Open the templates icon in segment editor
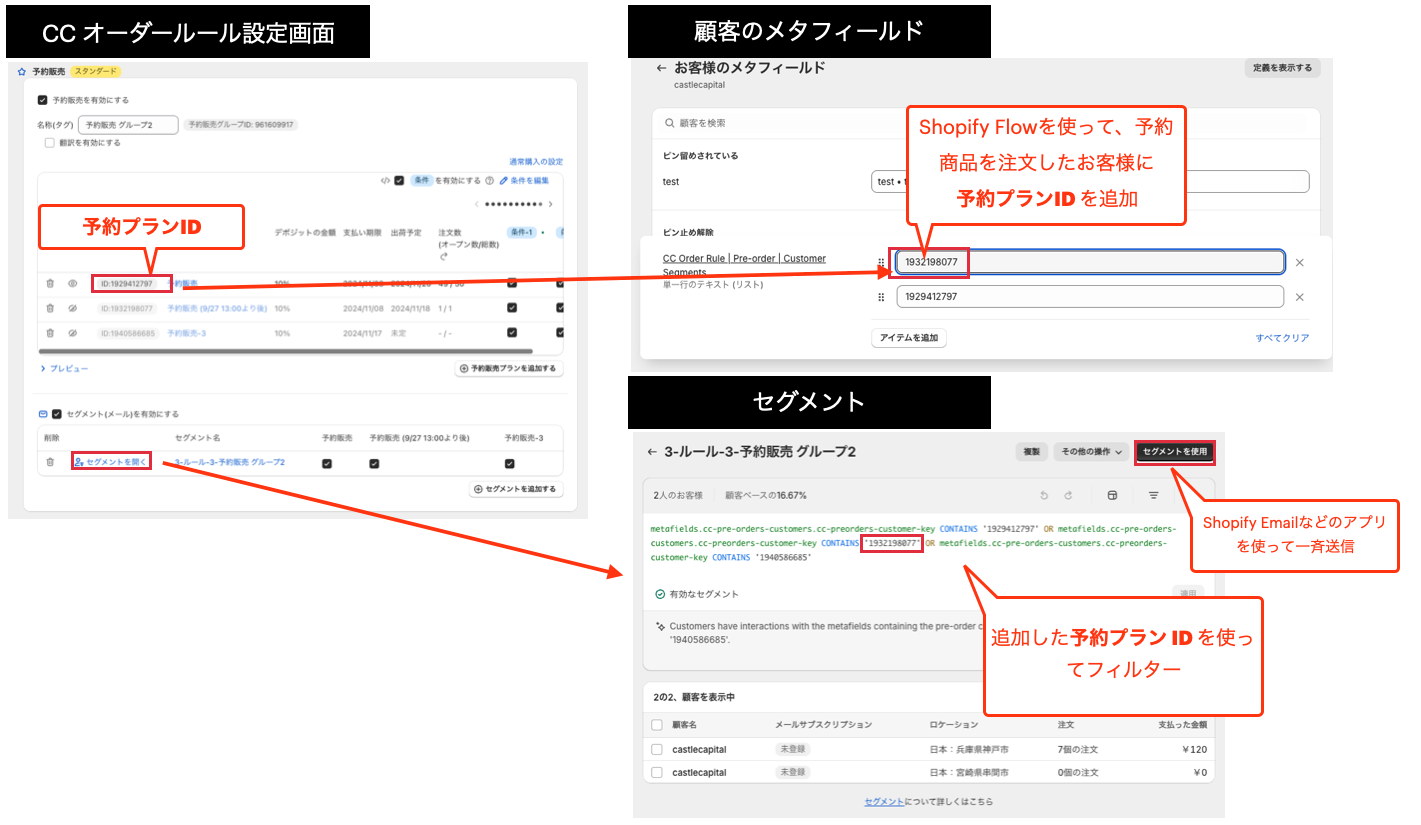 click(1112, 495)
